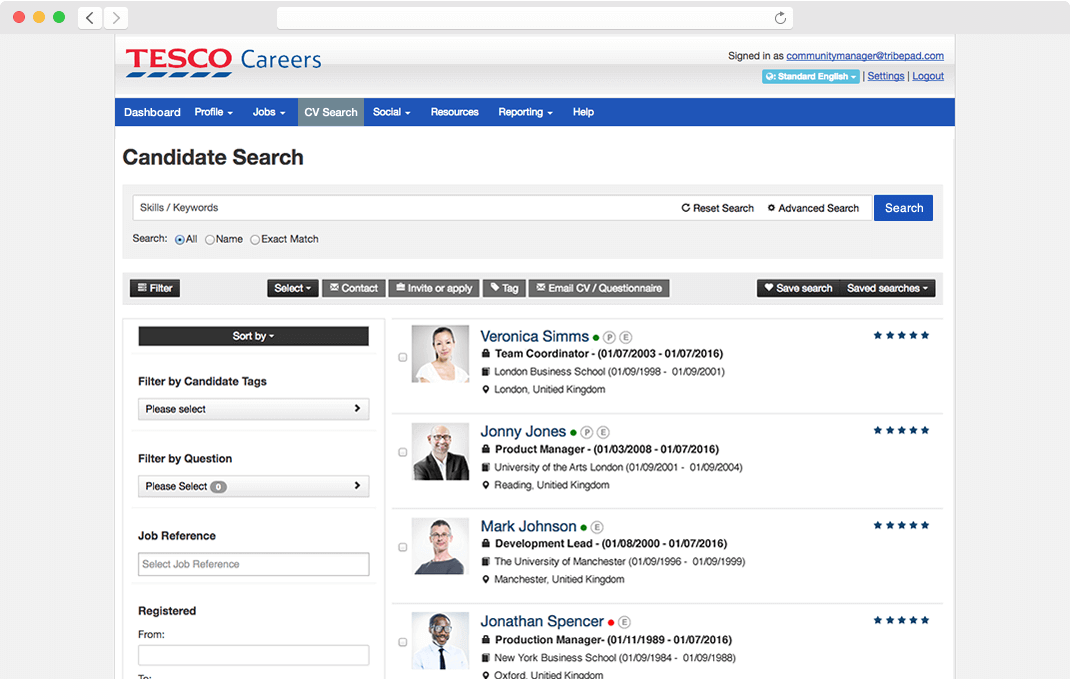1070x679 pixels.
Task: Click the location pin for Mark Johnson
Action: coord(485,578)
